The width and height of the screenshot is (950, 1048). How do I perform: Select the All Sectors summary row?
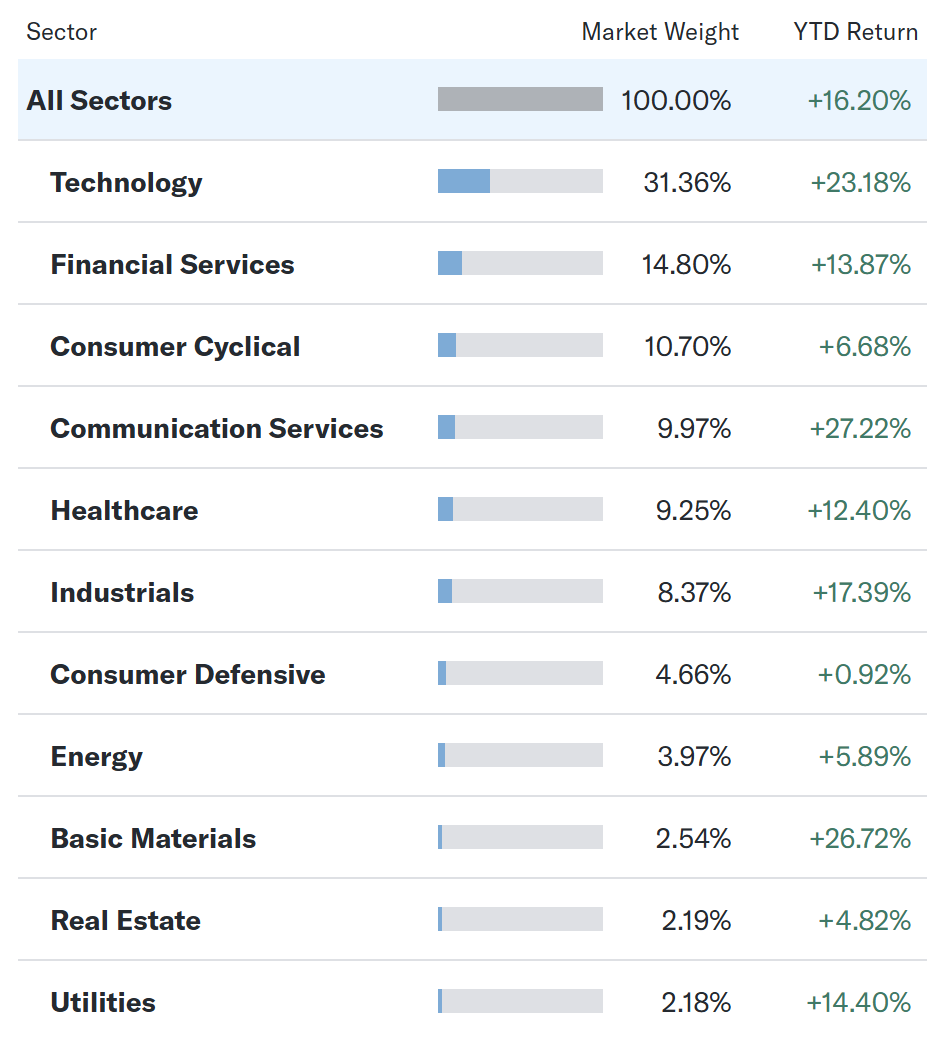99,100
